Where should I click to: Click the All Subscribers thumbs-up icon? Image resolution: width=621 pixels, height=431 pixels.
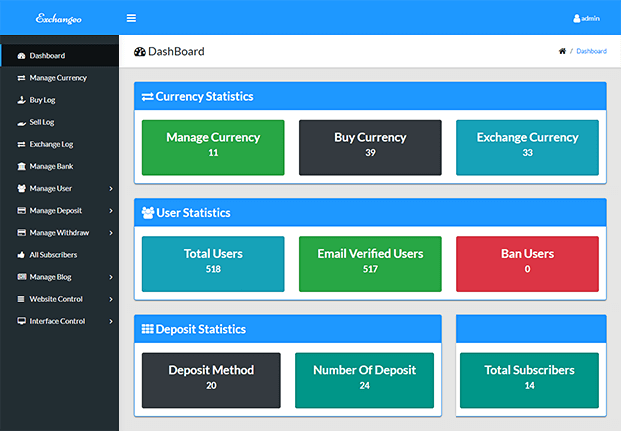click(21, 255)
